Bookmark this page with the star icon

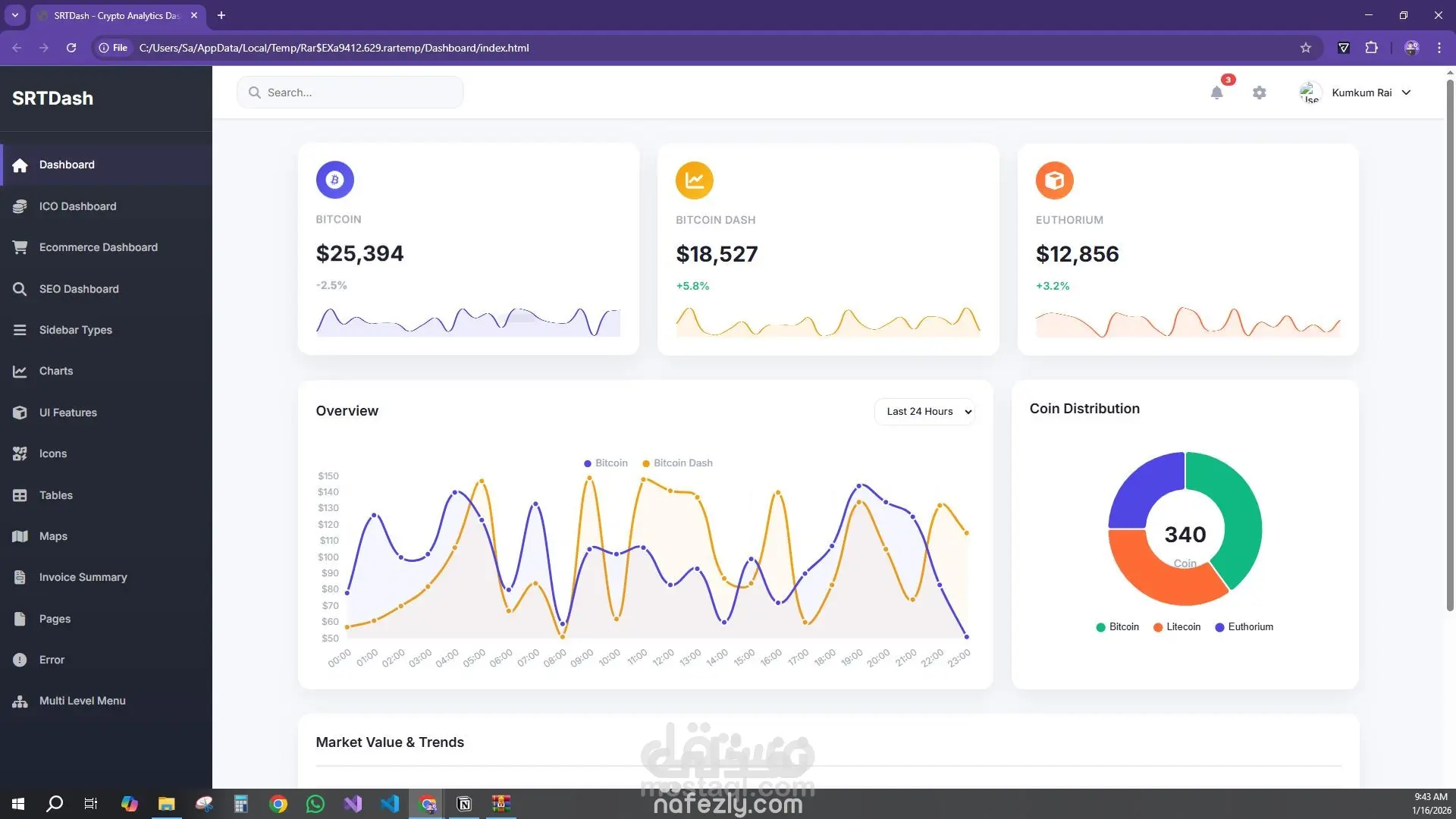(x=1305, y=48)
